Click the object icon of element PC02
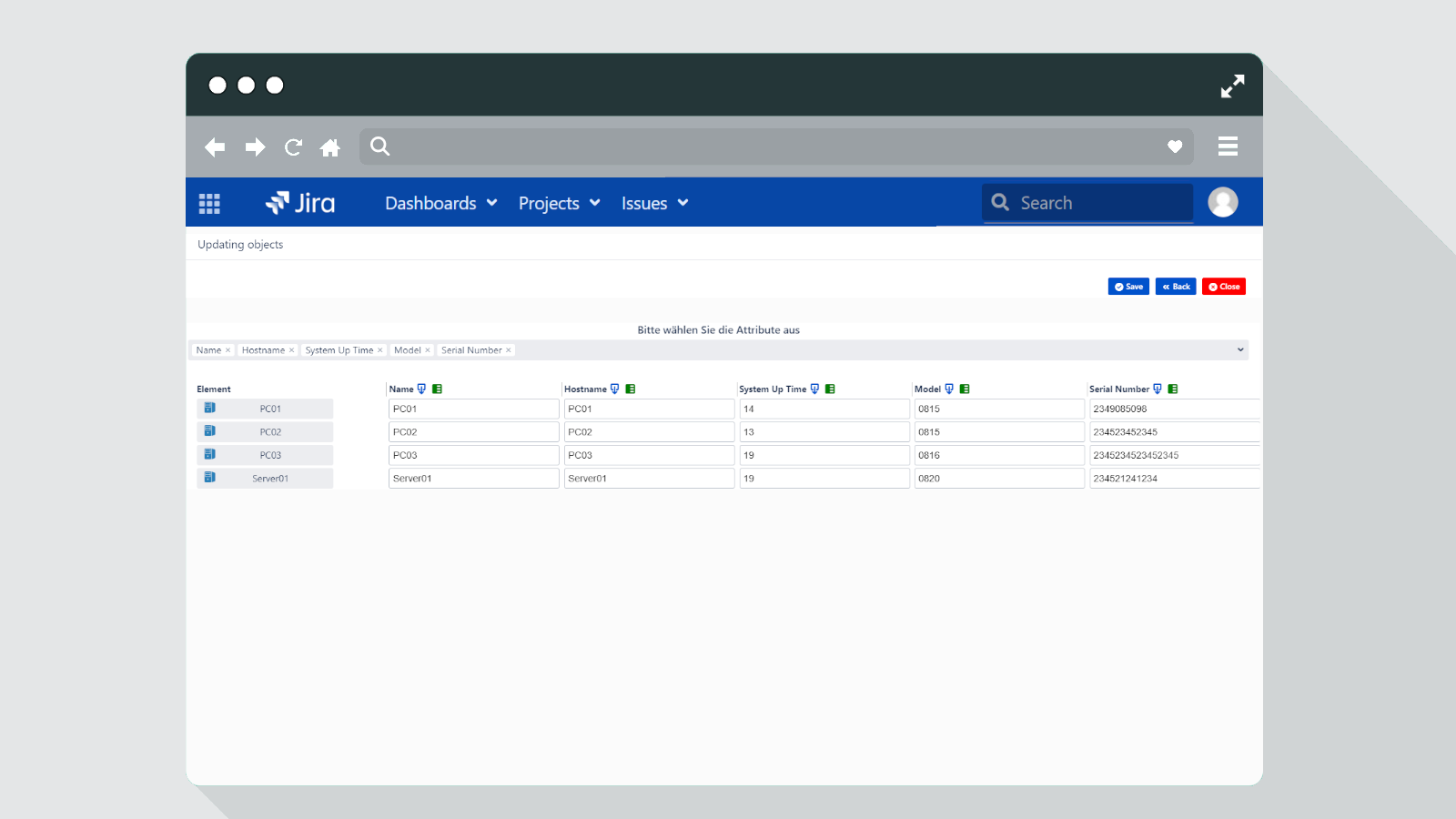The width and height of the screenshot is (1456, 819). click(x=210, y=430)
